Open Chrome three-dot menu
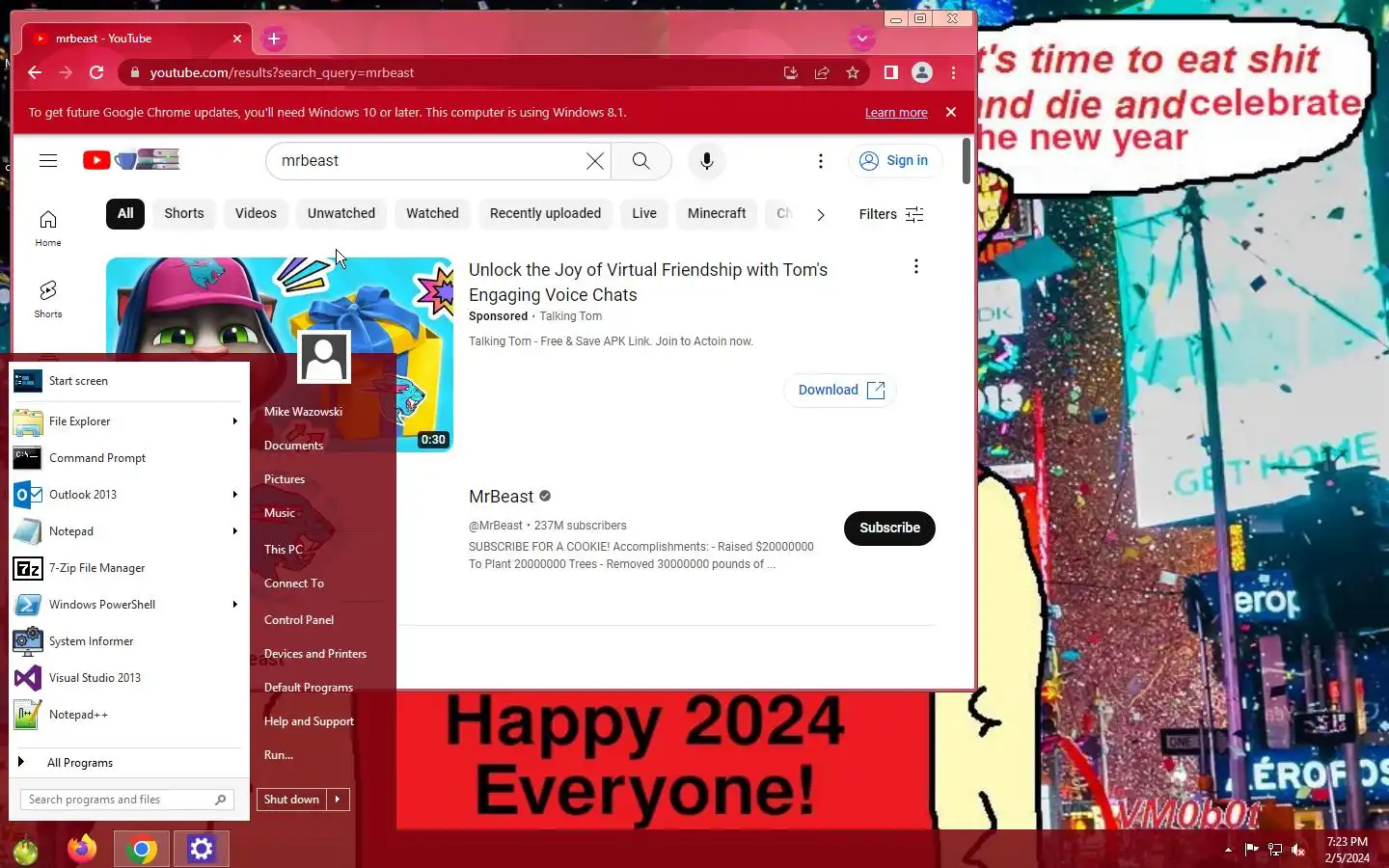Screen dimensions: 1389x868 953,72
